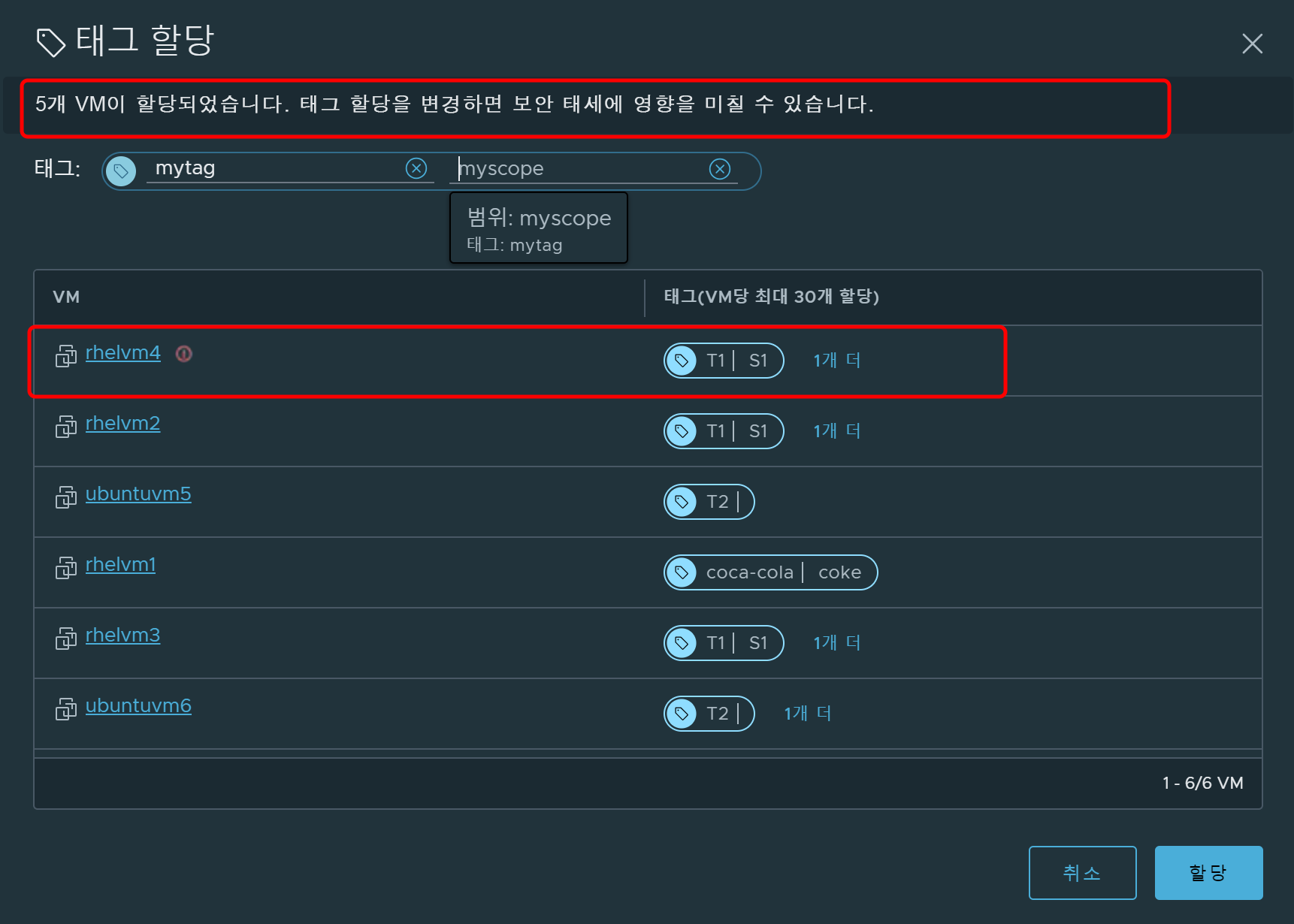Click tag icon in rhelvm4's T1 badge
1294x924 pixels.
point(682,361)
